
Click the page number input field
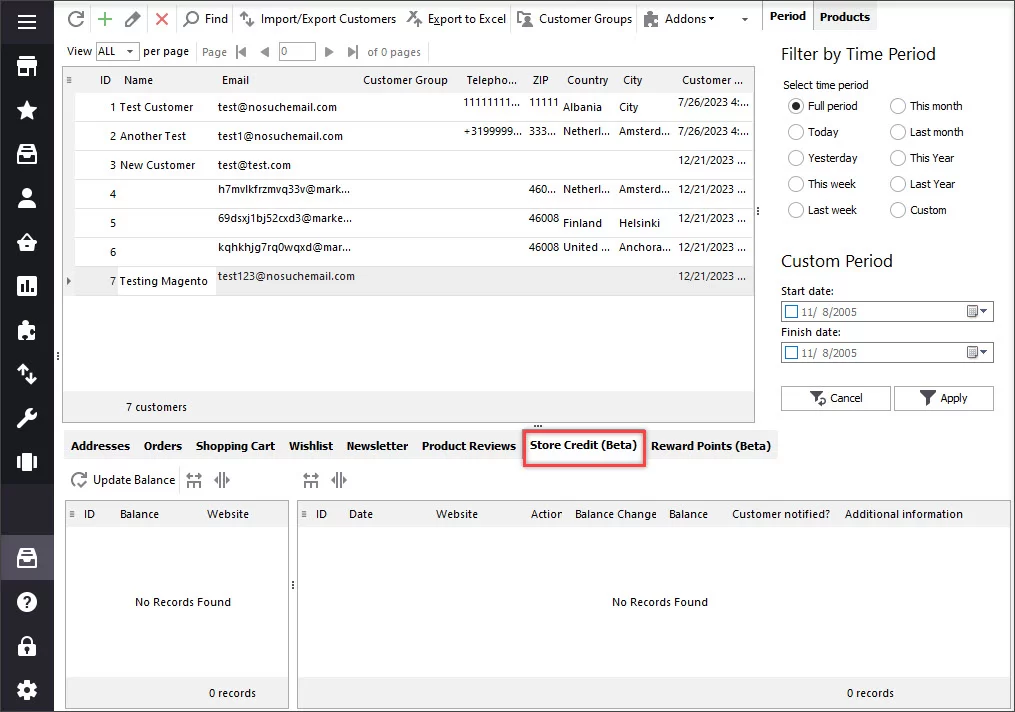click(x=297, y=51)
